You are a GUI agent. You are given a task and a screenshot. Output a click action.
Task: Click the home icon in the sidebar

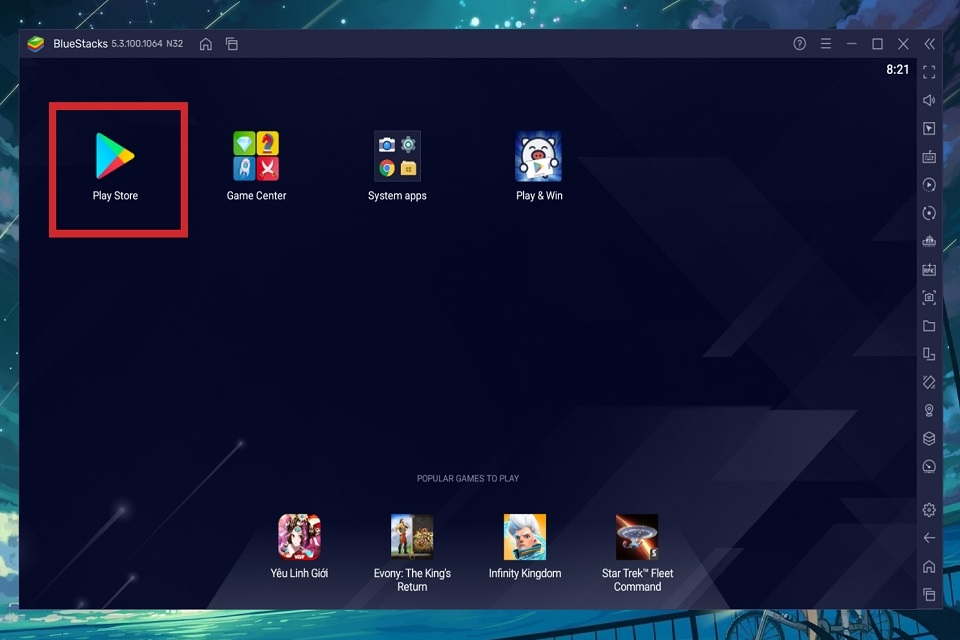(929, 566)
